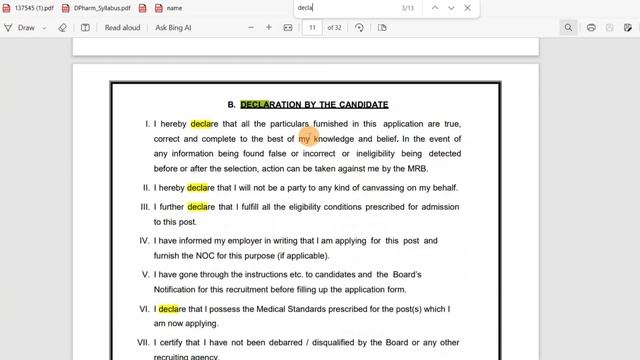Focus the page number field showing 11
The image size is (640, 360).
coord(312,28)
